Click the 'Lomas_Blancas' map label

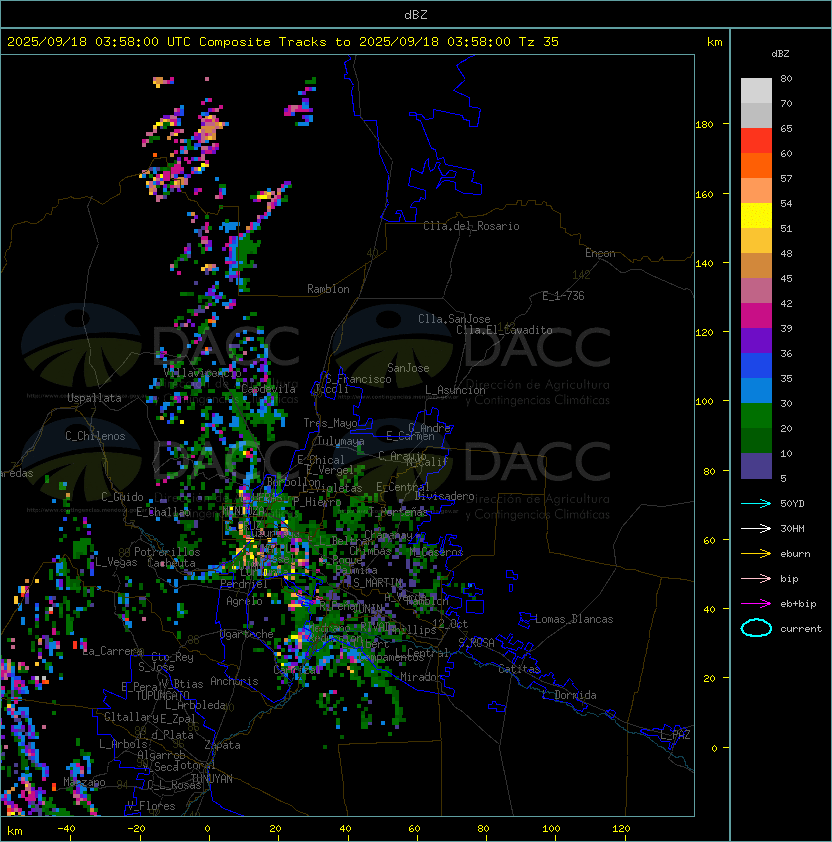pyautogui.click(x=574, y=619)
